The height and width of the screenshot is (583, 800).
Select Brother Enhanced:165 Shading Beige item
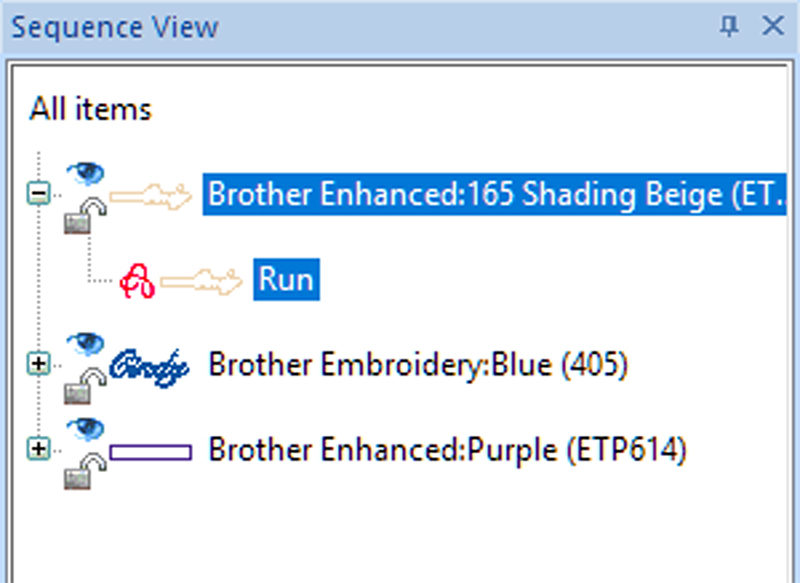click(x=495, y=194)
